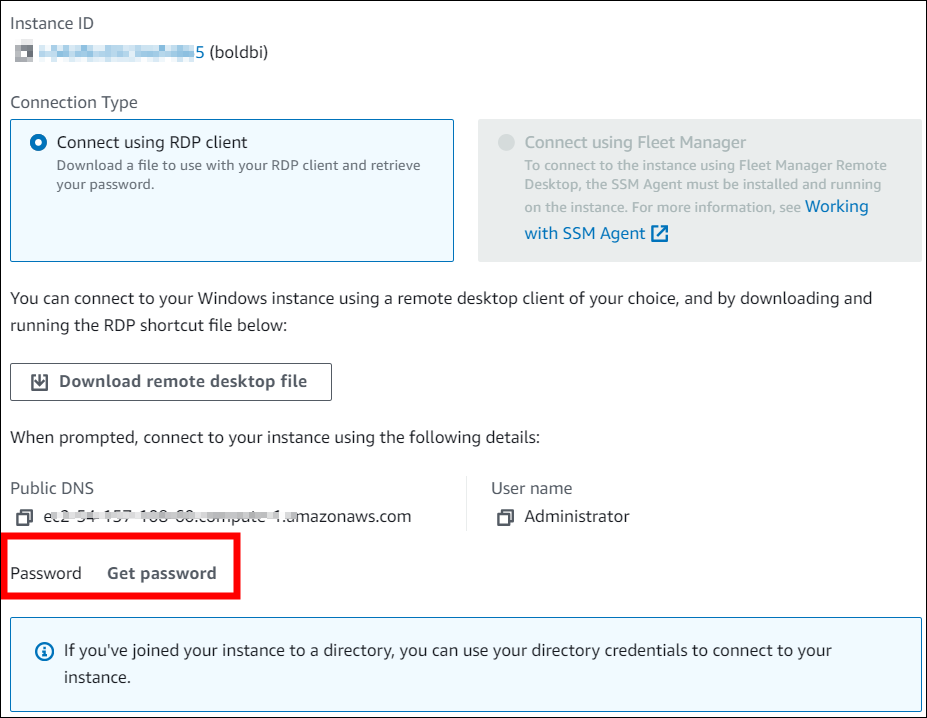The width and height of the screenshot is (927, 718).
Task: Click the Password label
Action: [46, 573]
